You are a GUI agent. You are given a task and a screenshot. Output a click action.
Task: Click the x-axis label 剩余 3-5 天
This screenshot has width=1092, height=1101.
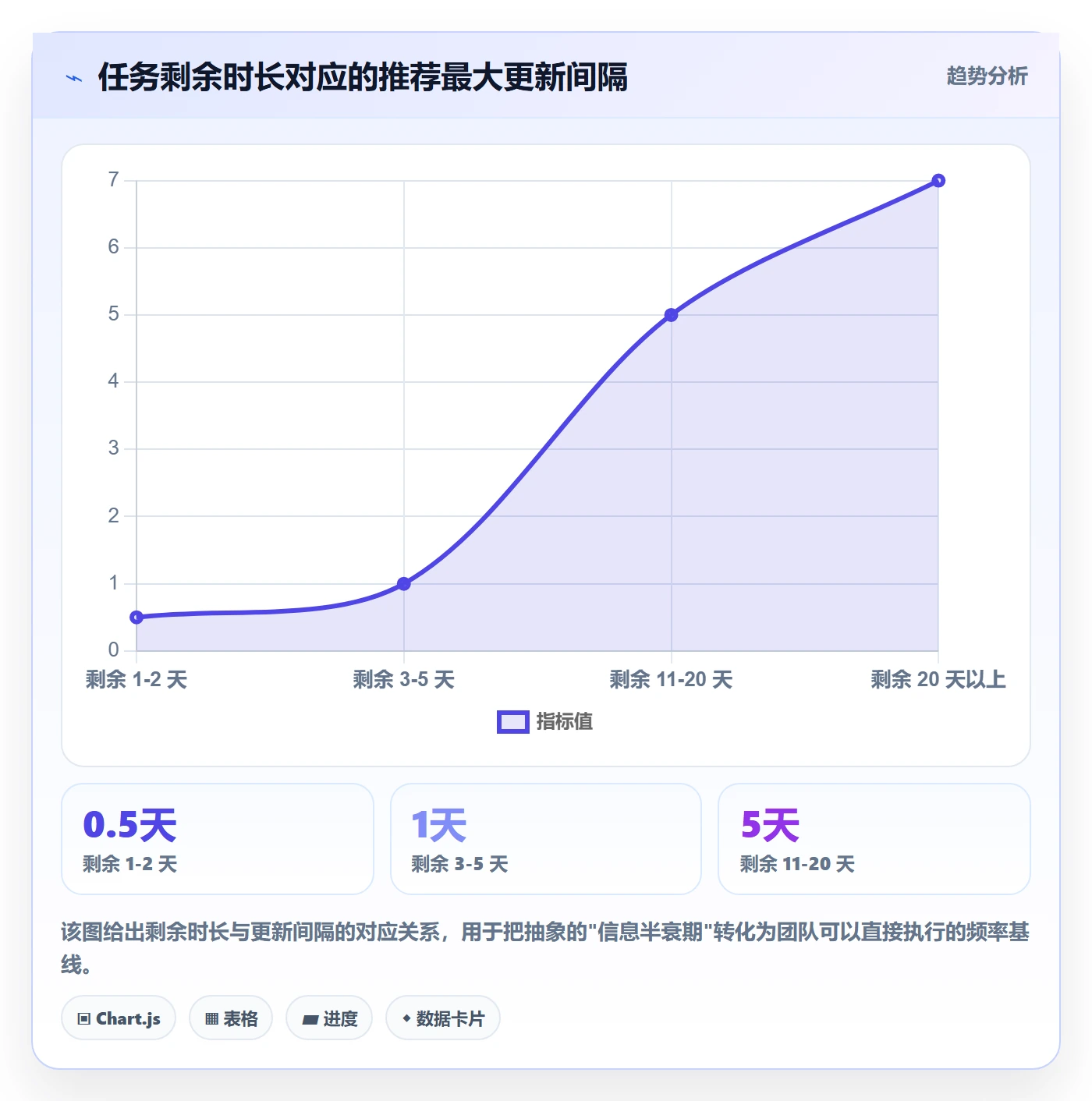[404, 680]
